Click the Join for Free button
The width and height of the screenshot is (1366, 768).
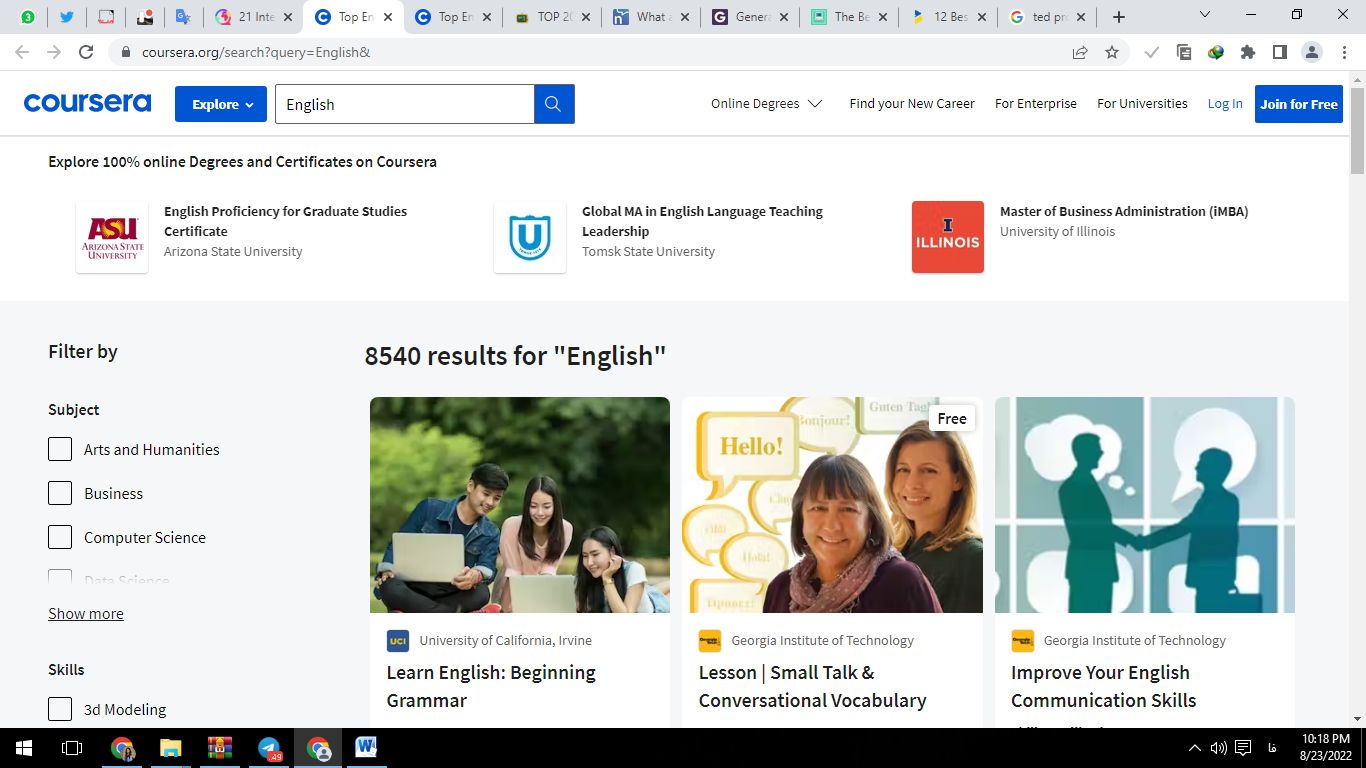point(1299,104)
